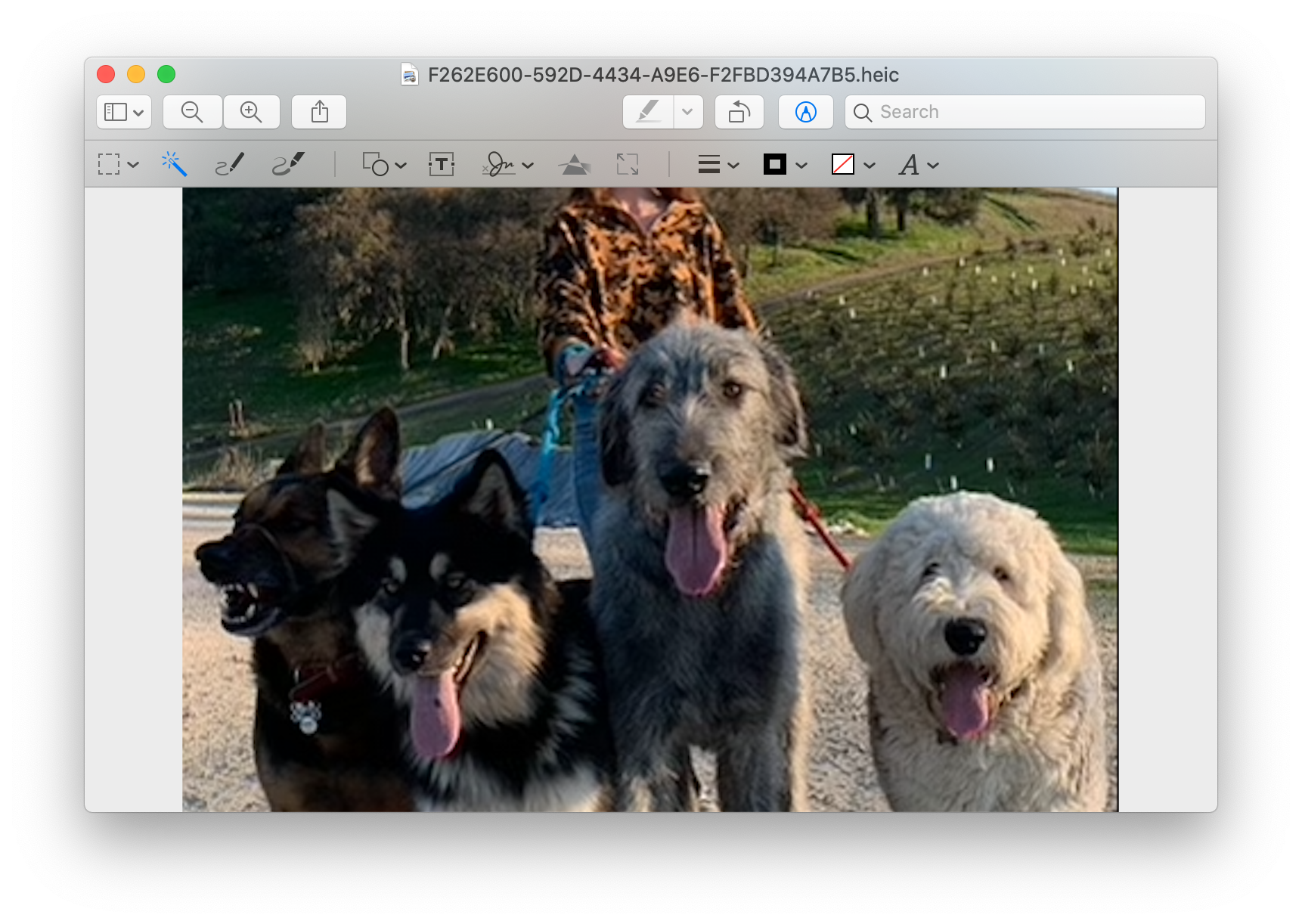Open the sidebar view menu
Screen dimensions: 1302x924
coord(124,112)
